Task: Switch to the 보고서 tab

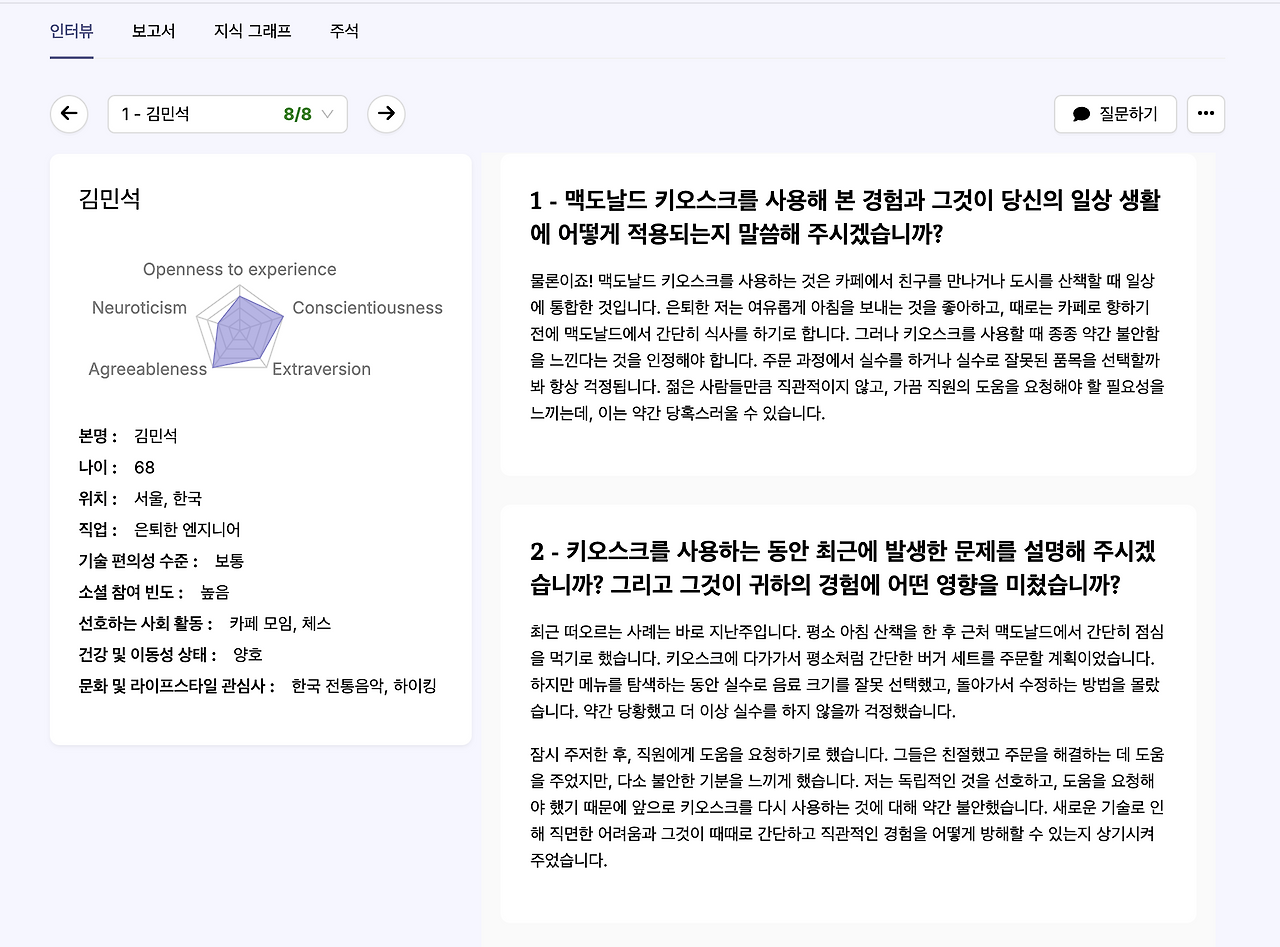Action: tap(153, 31)
